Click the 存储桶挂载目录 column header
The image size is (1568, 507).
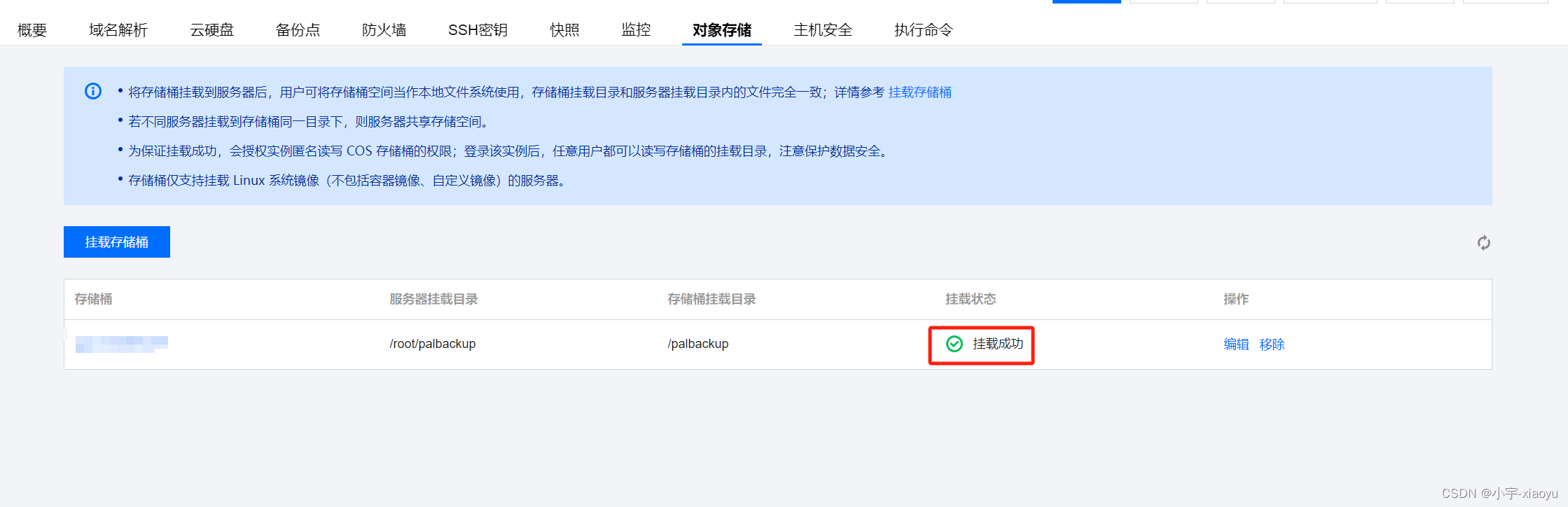click(712, 299)
